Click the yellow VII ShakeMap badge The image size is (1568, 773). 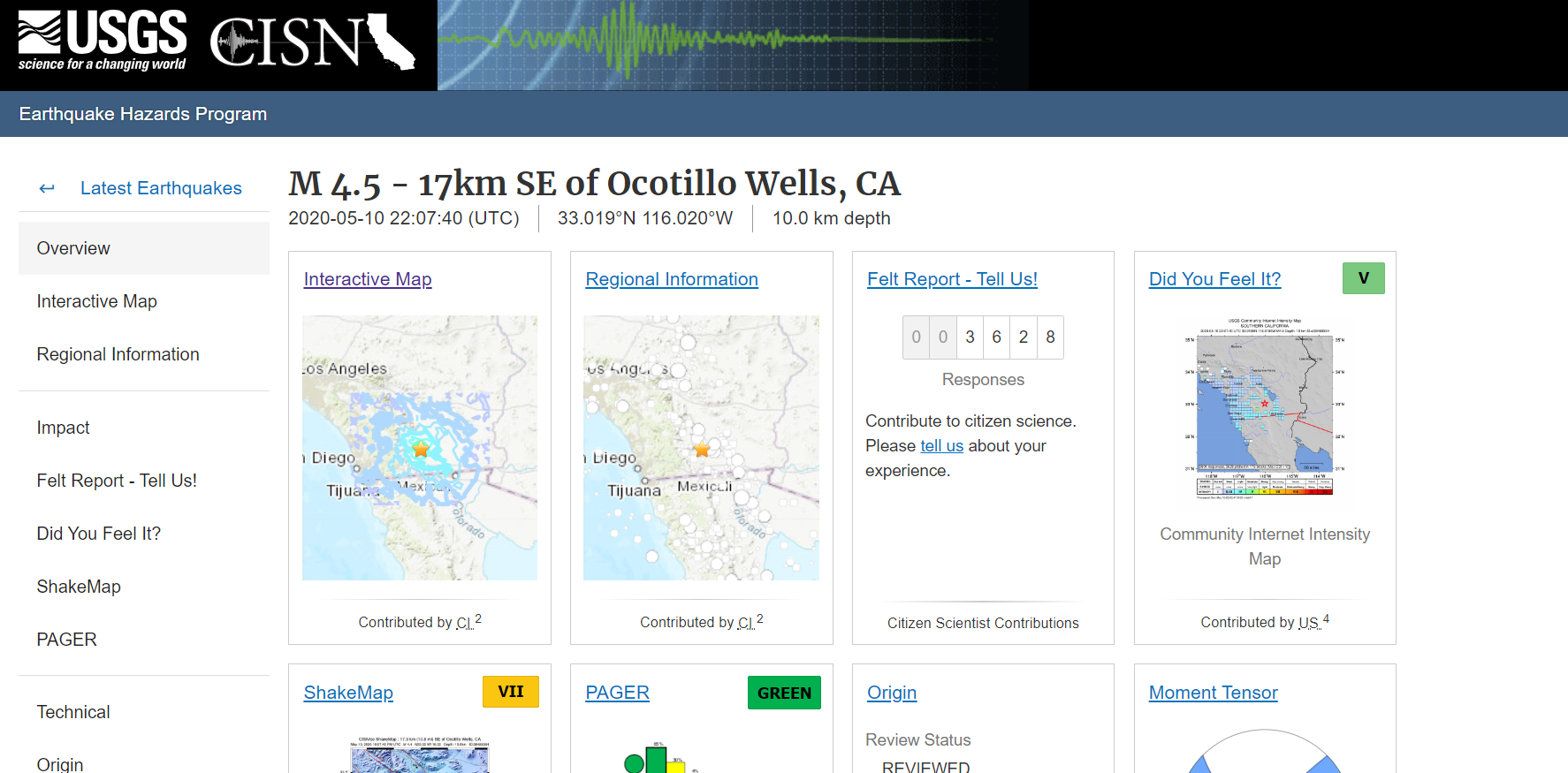(x=510, y=692)
